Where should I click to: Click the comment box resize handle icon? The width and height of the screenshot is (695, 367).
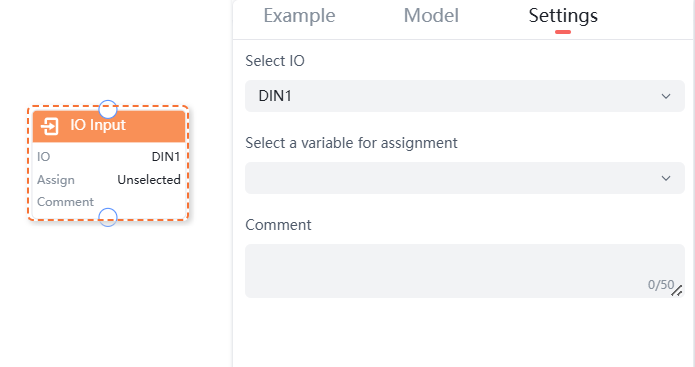pyautogui.click(x=676, y=291)
